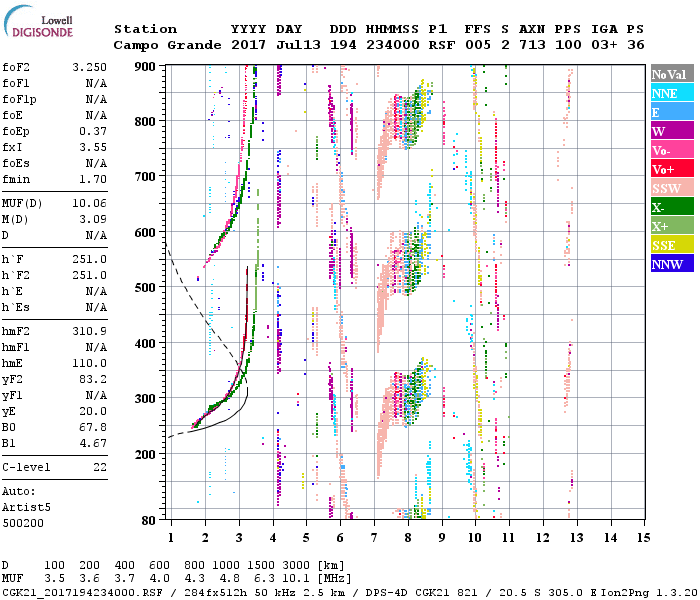This screenshot has height=600, width=700.
Task: Click the 8 MHz frequency axis label
Action: coord(408,538)
